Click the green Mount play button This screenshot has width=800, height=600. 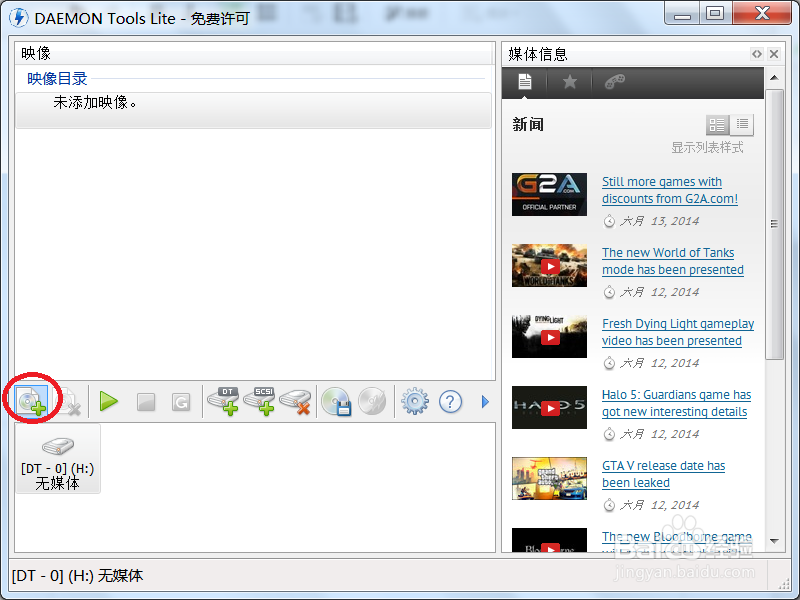tap(109, 402)
